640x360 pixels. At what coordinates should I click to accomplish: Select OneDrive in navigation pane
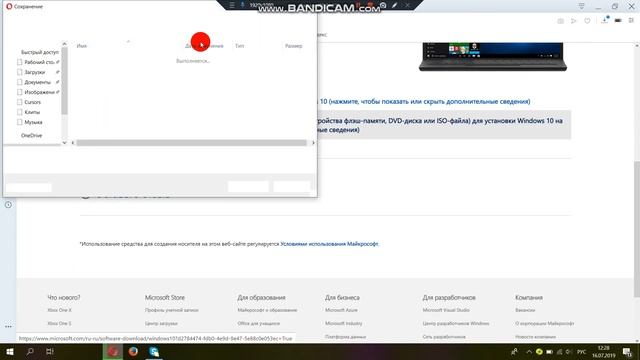coord(31,136)
